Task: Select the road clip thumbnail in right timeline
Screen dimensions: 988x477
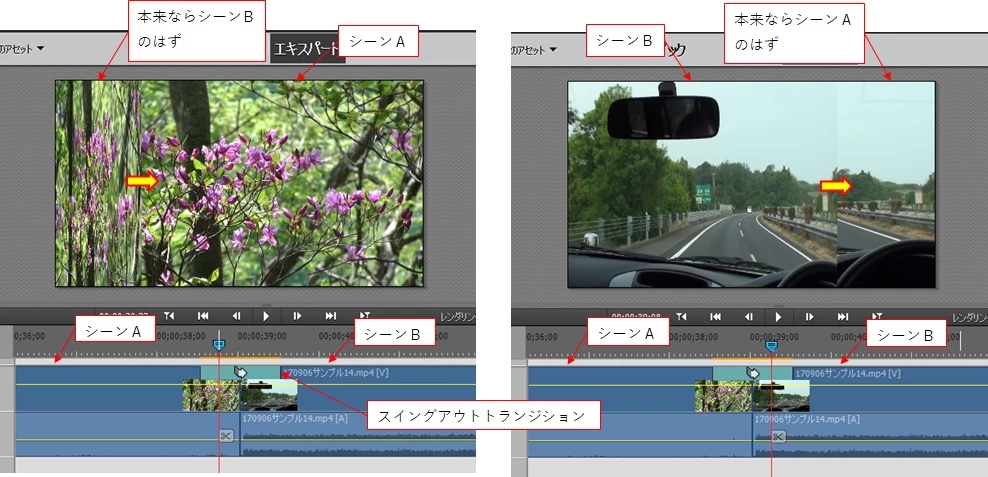Action: click(781, 395)
